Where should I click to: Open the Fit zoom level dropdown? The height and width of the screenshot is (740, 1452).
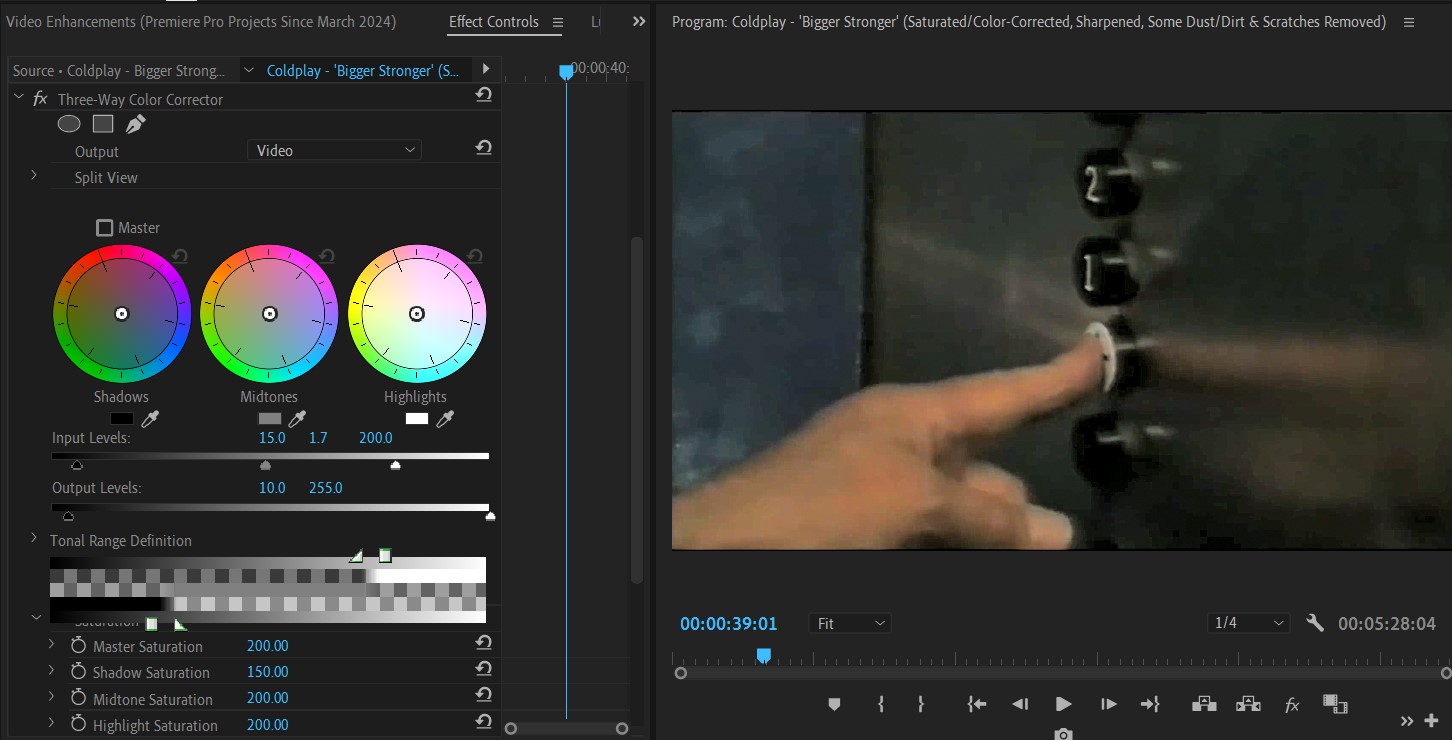pos(850,623)
